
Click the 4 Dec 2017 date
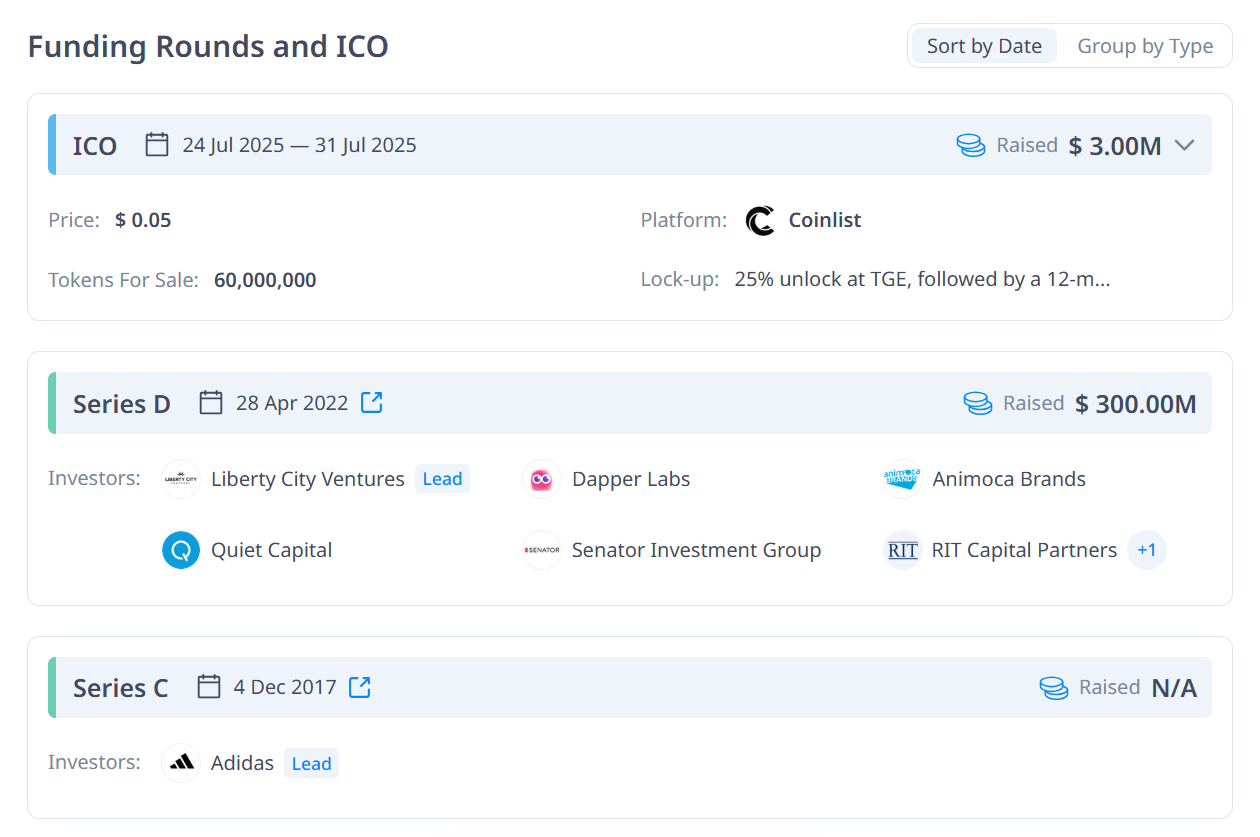click(285, 687)
